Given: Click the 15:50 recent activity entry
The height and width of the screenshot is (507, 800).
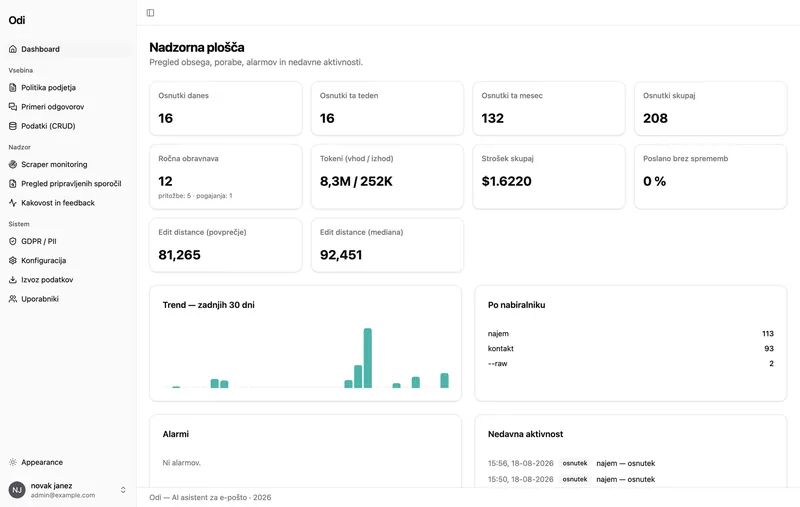Looking at the screenshot, I should (x=631, y=479).
